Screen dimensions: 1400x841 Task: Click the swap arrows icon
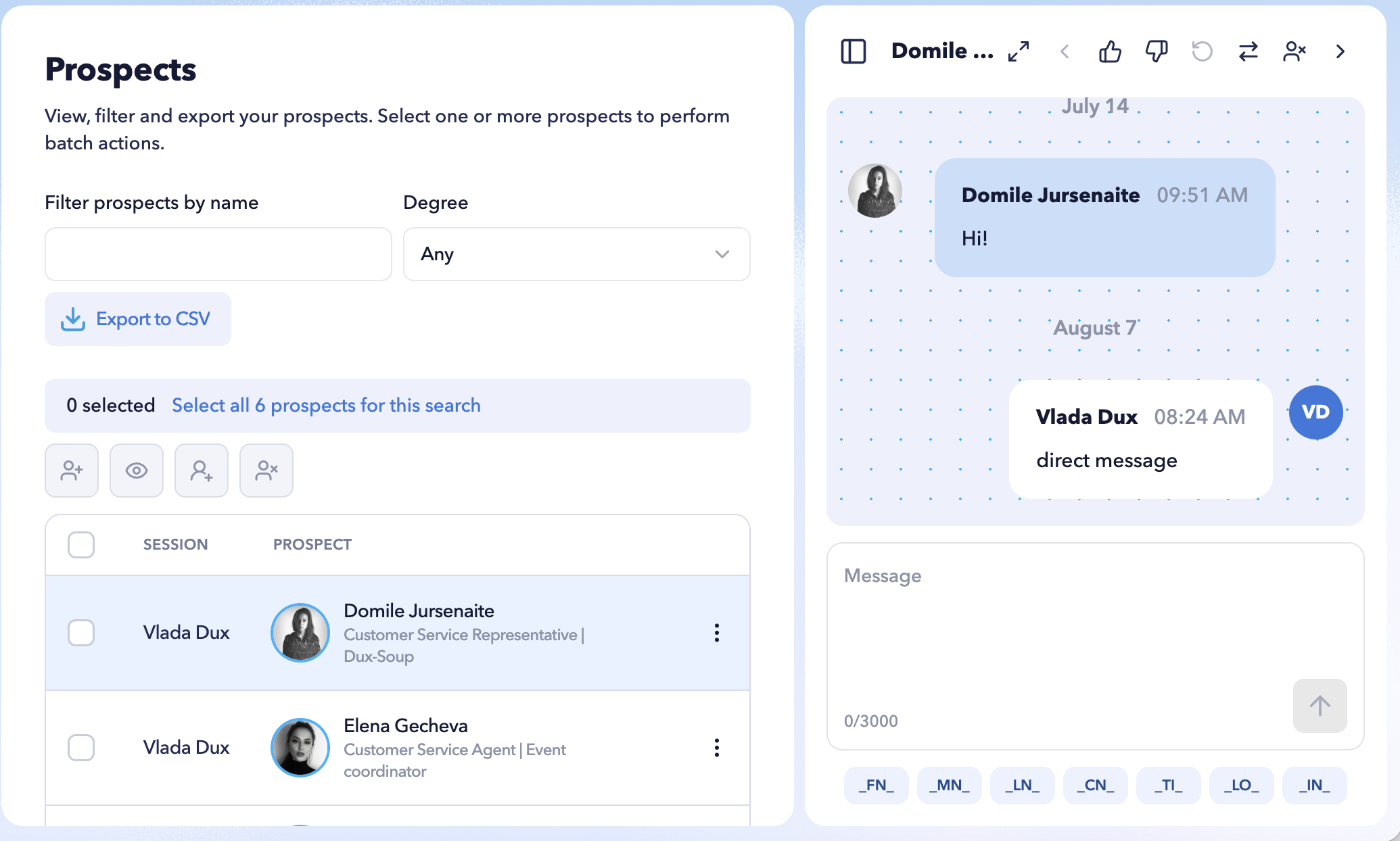(1249, 51)
